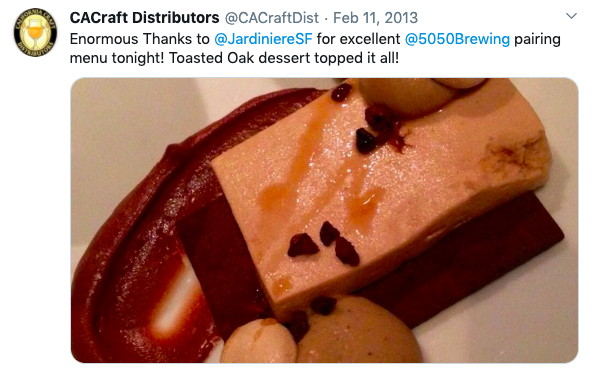This screenshot has width=593, height=373.
Task: Click the three dried berries on parfait
Action: pyautogui.click(x=323, y=244)
